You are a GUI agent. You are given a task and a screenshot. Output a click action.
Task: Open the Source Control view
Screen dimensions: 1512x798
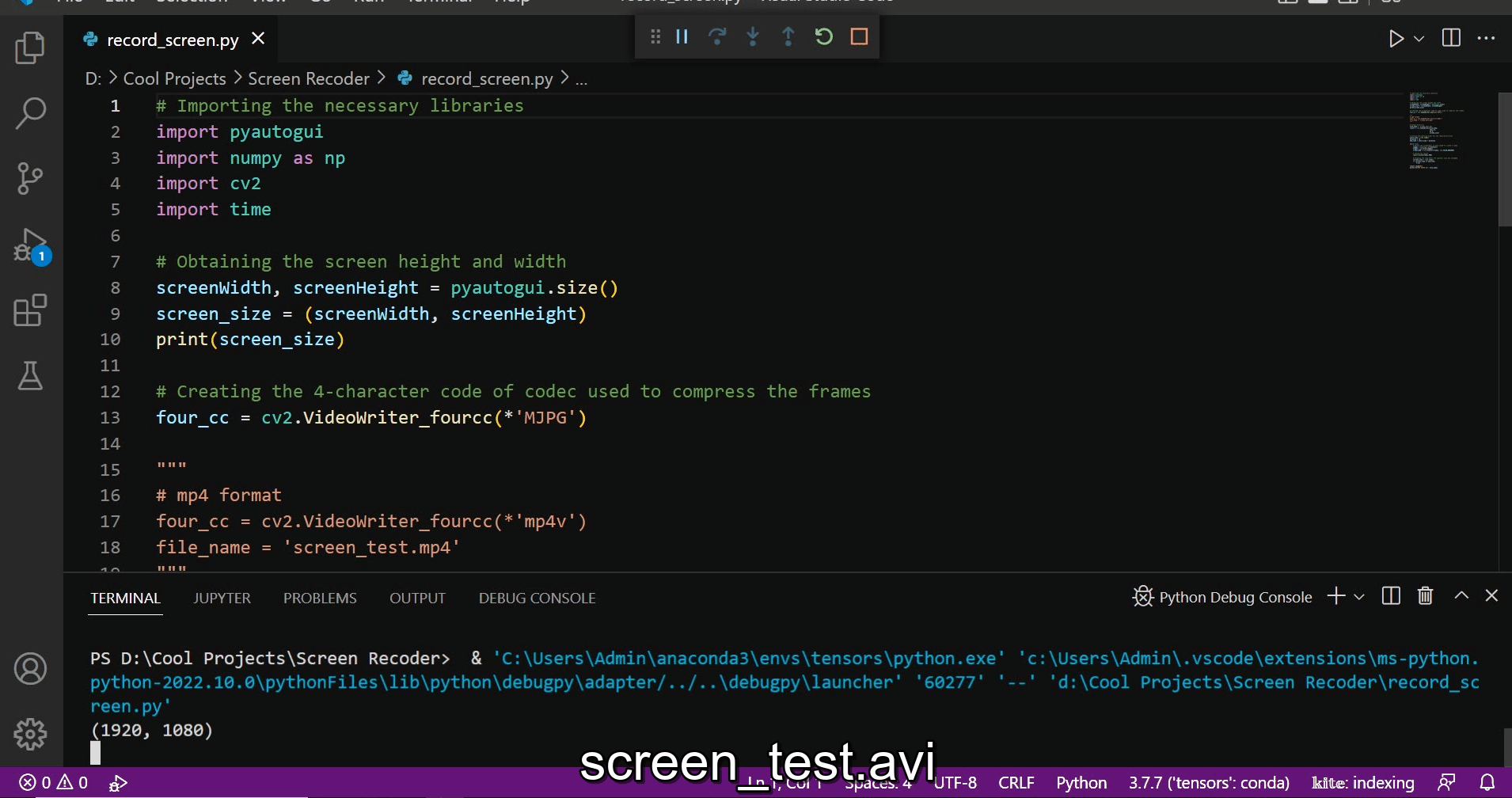pos(30,178)
